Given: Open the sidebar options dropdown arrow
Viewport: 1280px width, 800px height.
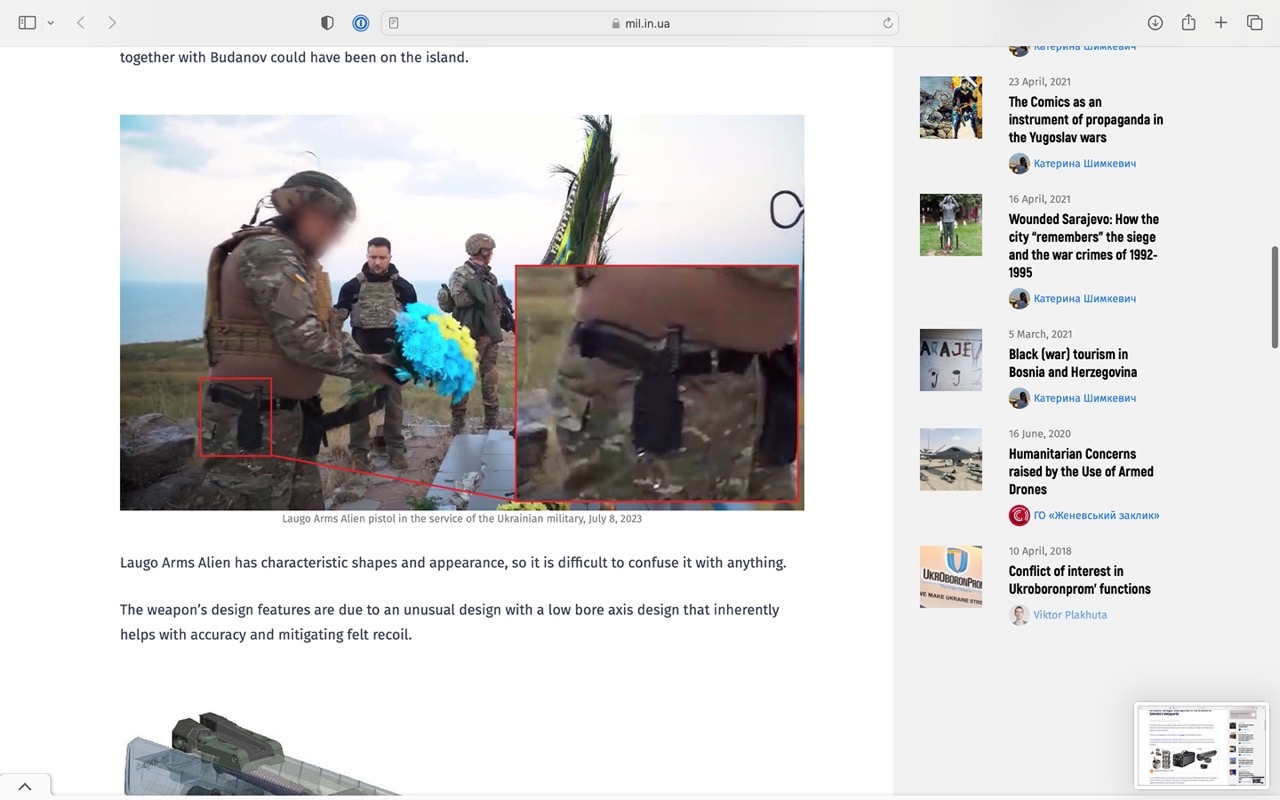Looking at the screenshot, I should [x=50, y=23].
